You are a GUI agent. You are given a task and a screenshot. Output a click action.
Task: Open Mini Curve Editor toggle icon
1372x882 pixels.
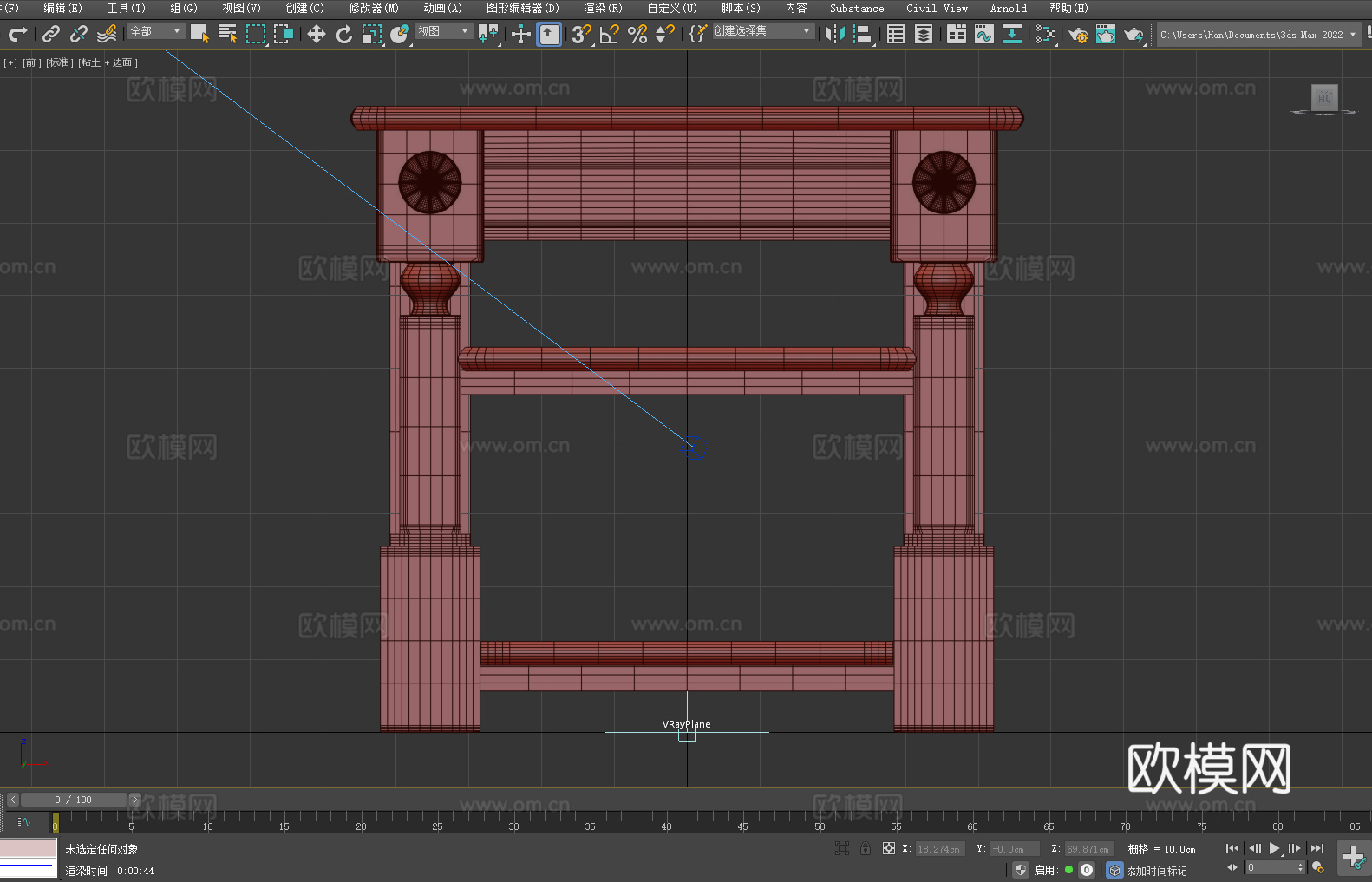tap(24, 822)
